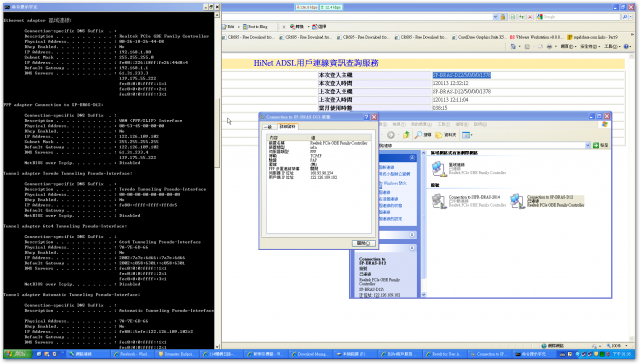Click the lock security icon in address bar
Screen dimensions: 640x364
point(503,17)
